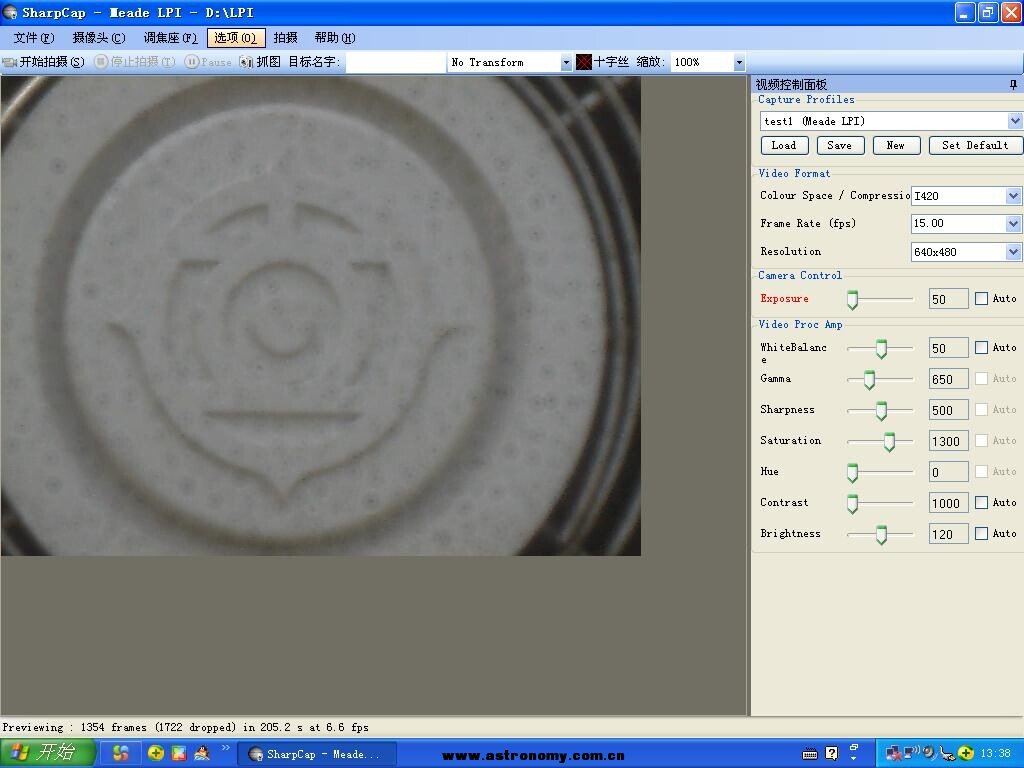This screenshot has height=768, width=1024.
Task: Toggle the 十字丝 crosshair icon
Action: (x=584, y=62)
